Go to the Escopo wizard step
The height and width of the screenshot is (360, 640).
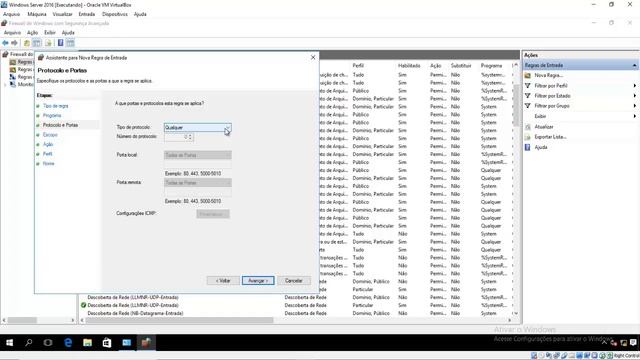[x=50, y=135]
